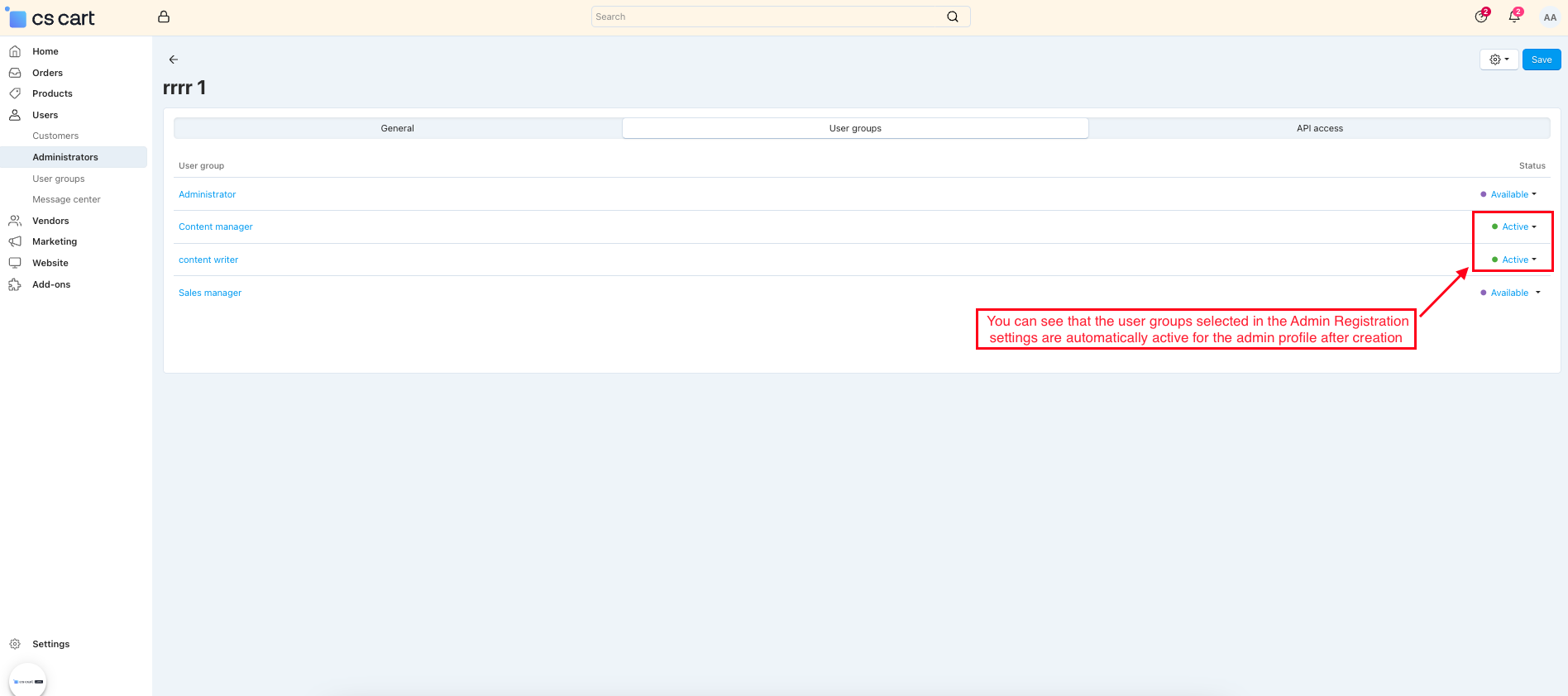Screen dimensions: 1568x696
Task: Switch to the General tab
Action: (397, 128)
